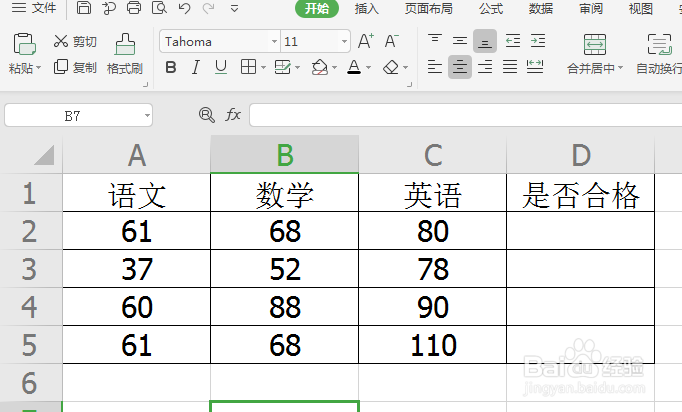Image resolution: width=682 pixels, height=412 pixels.
Task: Open the 文件 menu
Action: click(x=34, y=8)
